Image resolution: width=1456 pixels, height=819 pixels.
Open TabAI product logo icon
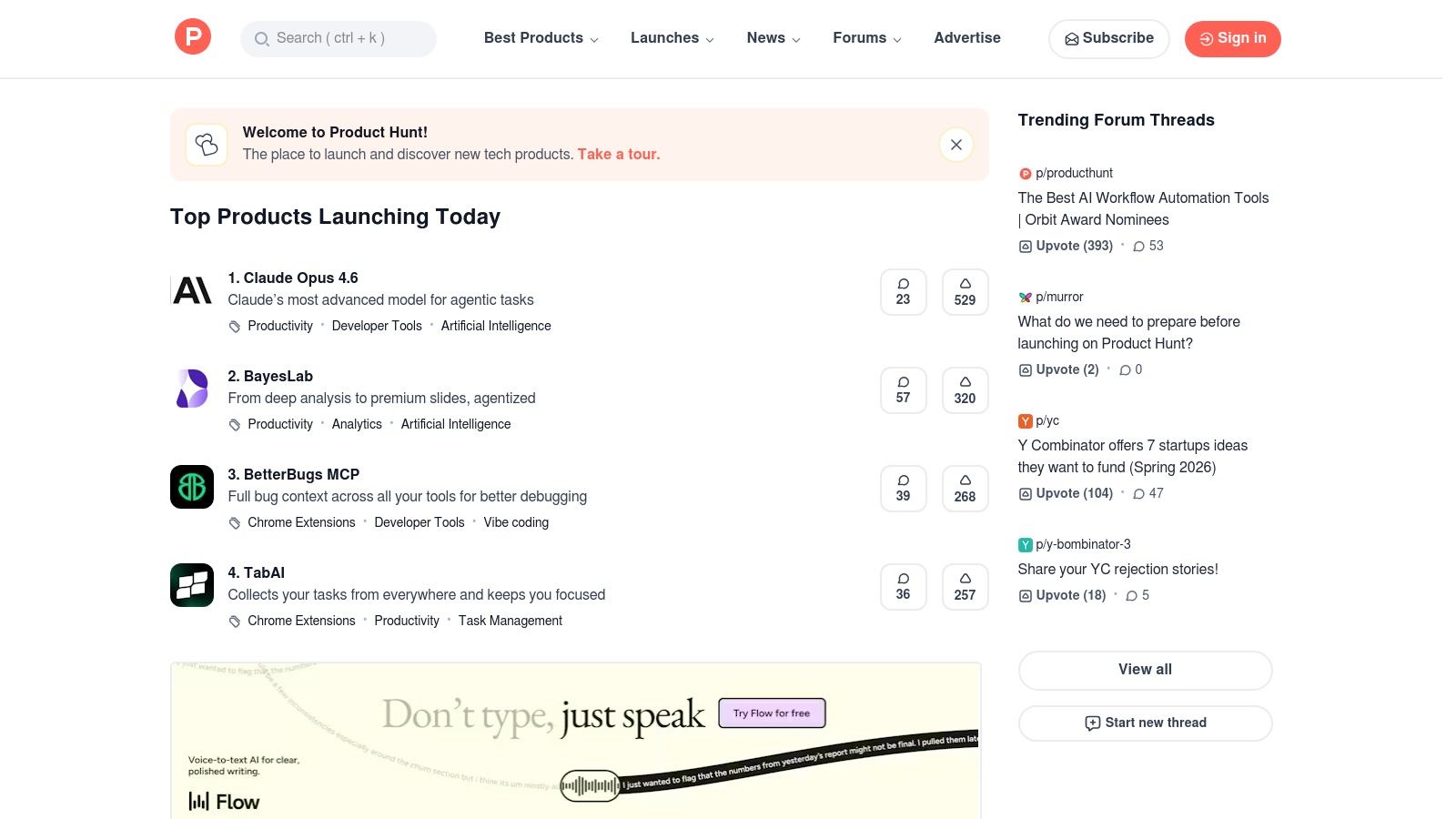coord(192,585)
